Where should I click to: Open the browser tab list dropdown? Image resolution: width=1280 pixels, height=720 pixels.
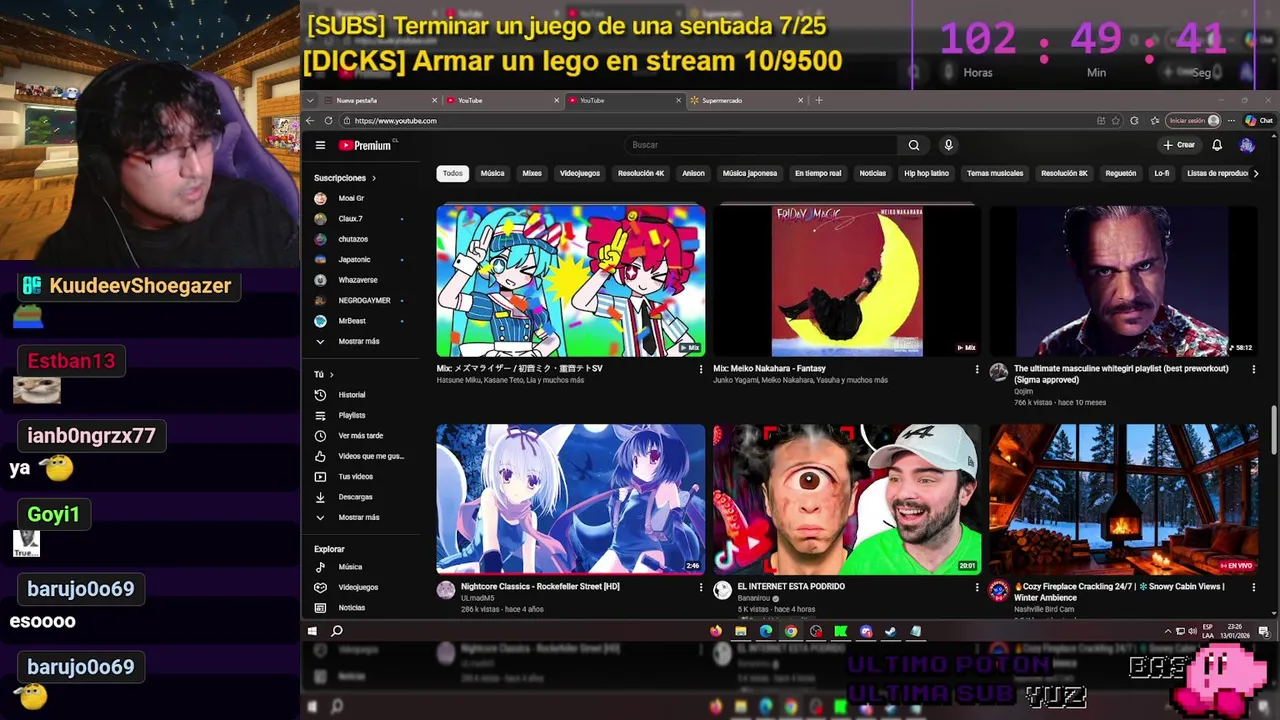(311, 100)
